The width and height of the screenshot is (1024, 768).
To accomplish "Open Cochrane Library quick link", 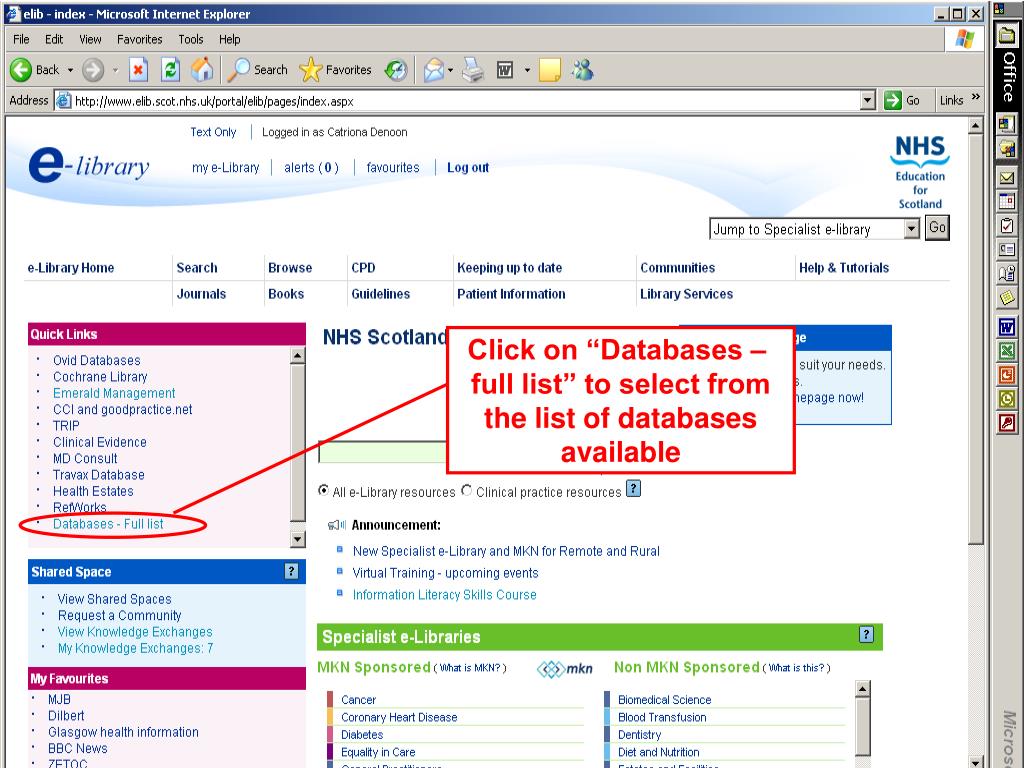I will click(x=100, y=377).
